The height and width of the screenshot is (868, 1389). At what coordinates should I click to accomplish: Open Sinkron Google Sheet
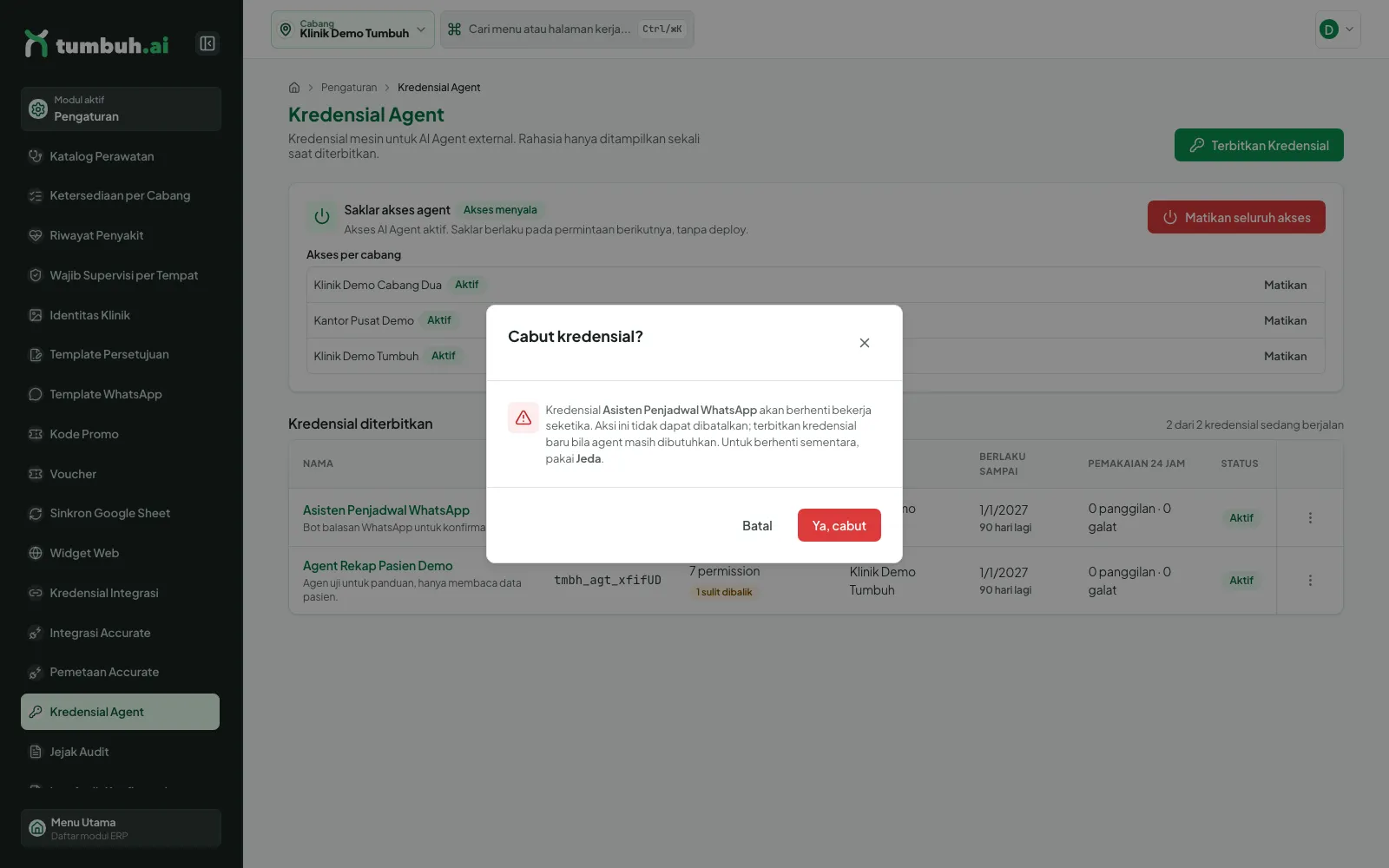[x=121, y=513]
